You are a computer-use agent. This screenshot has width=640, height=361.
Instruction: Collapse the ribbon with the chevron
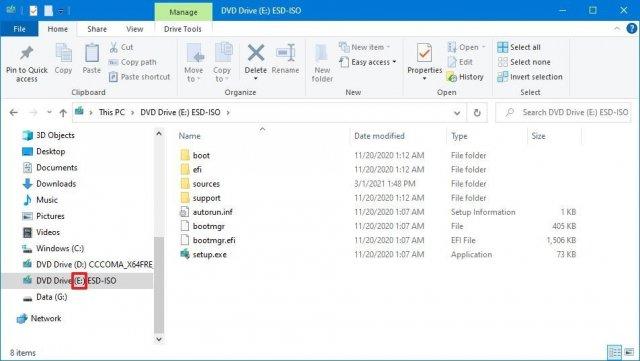(617, 29)
